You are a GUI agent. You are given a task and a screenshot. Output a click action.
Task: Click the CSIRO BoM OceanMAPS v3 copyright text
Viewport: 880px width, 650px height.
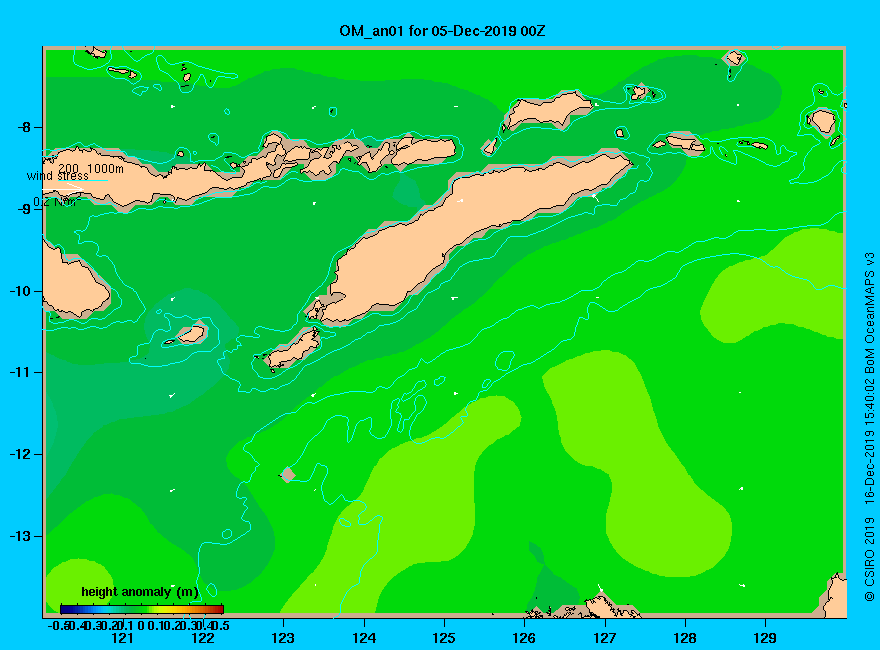(869, 427)
